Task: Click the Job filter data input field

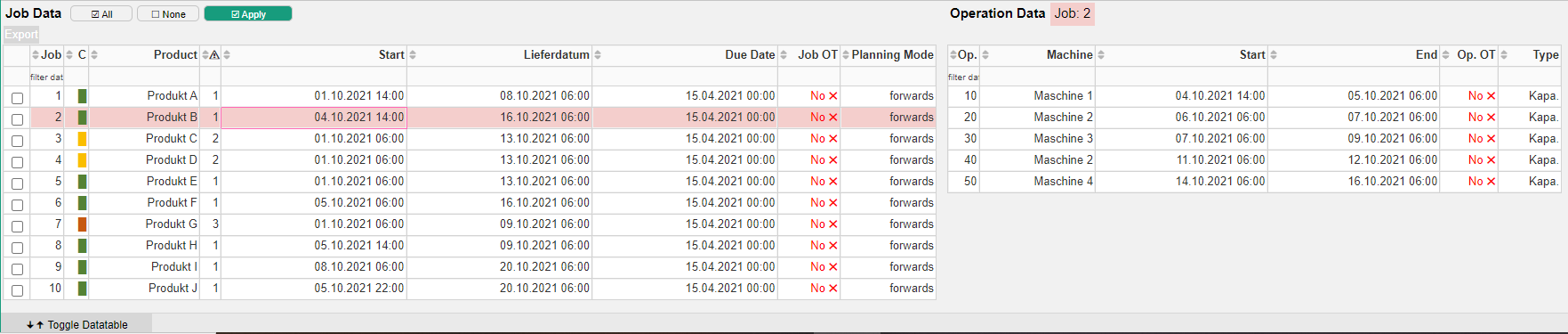Action: point(46,77)
